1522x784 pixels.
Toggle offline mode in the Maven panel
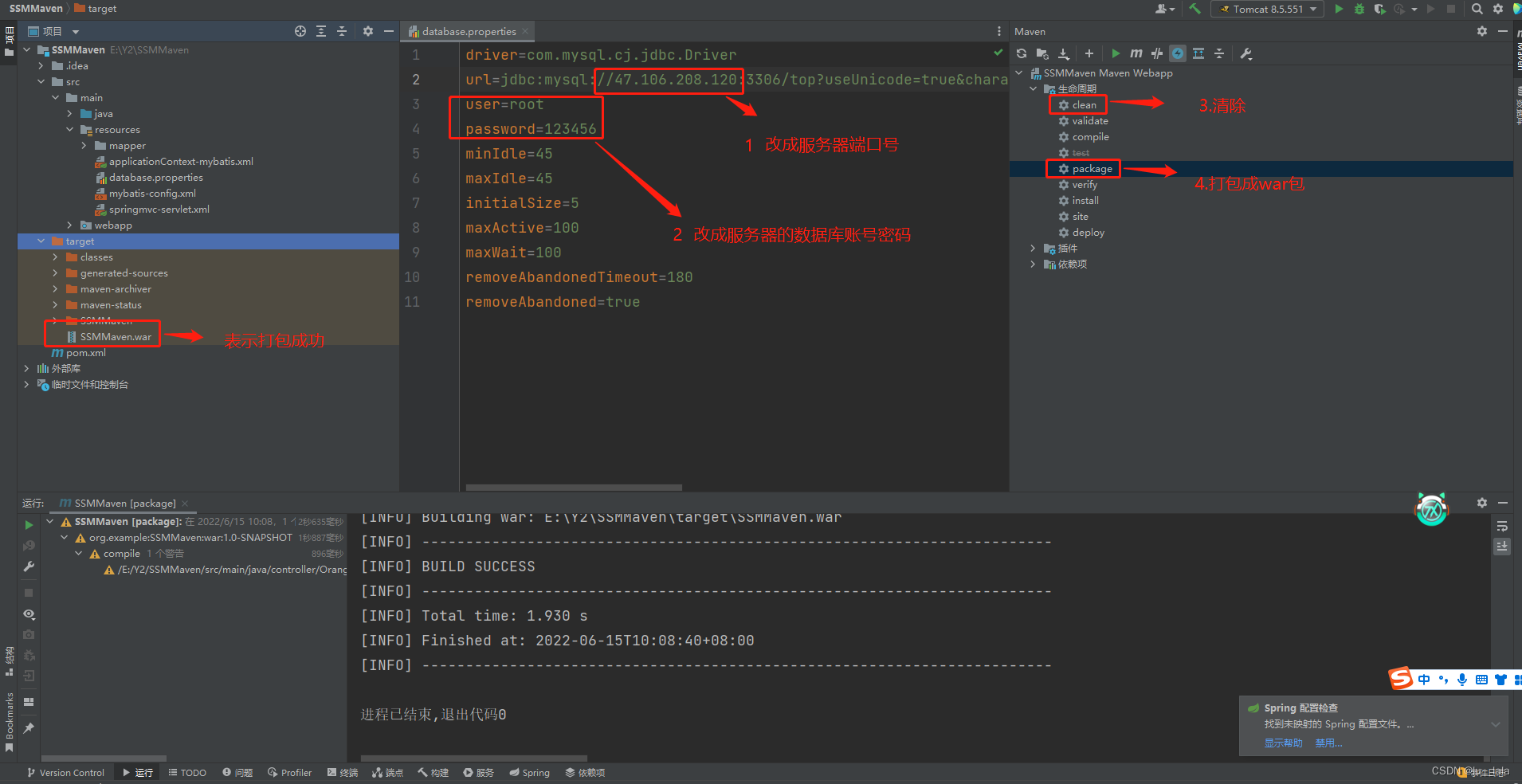(x=1178, y=53)
